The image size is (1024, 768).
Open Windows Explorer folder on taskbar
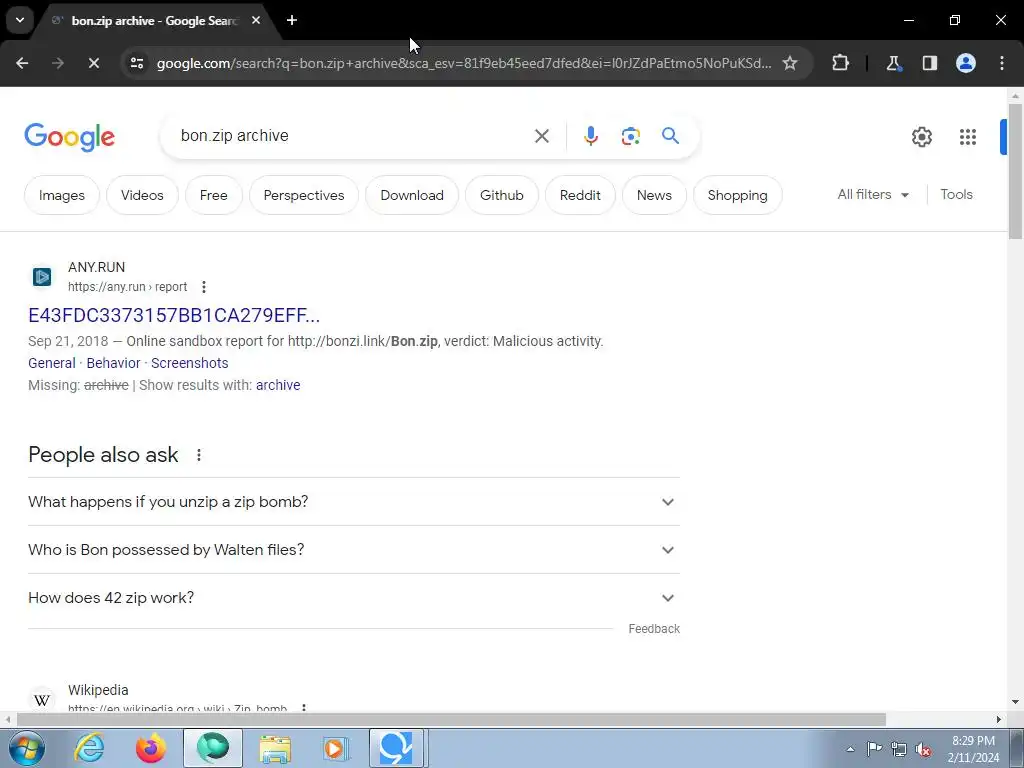276,748
